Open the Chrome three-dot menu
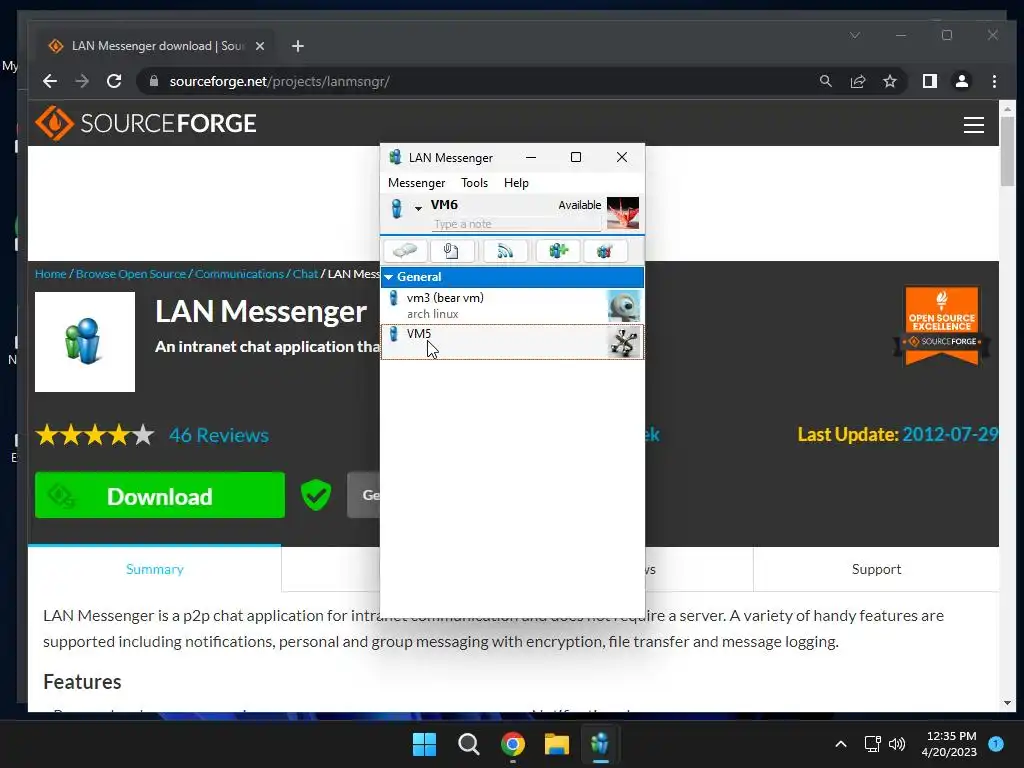 994,81
